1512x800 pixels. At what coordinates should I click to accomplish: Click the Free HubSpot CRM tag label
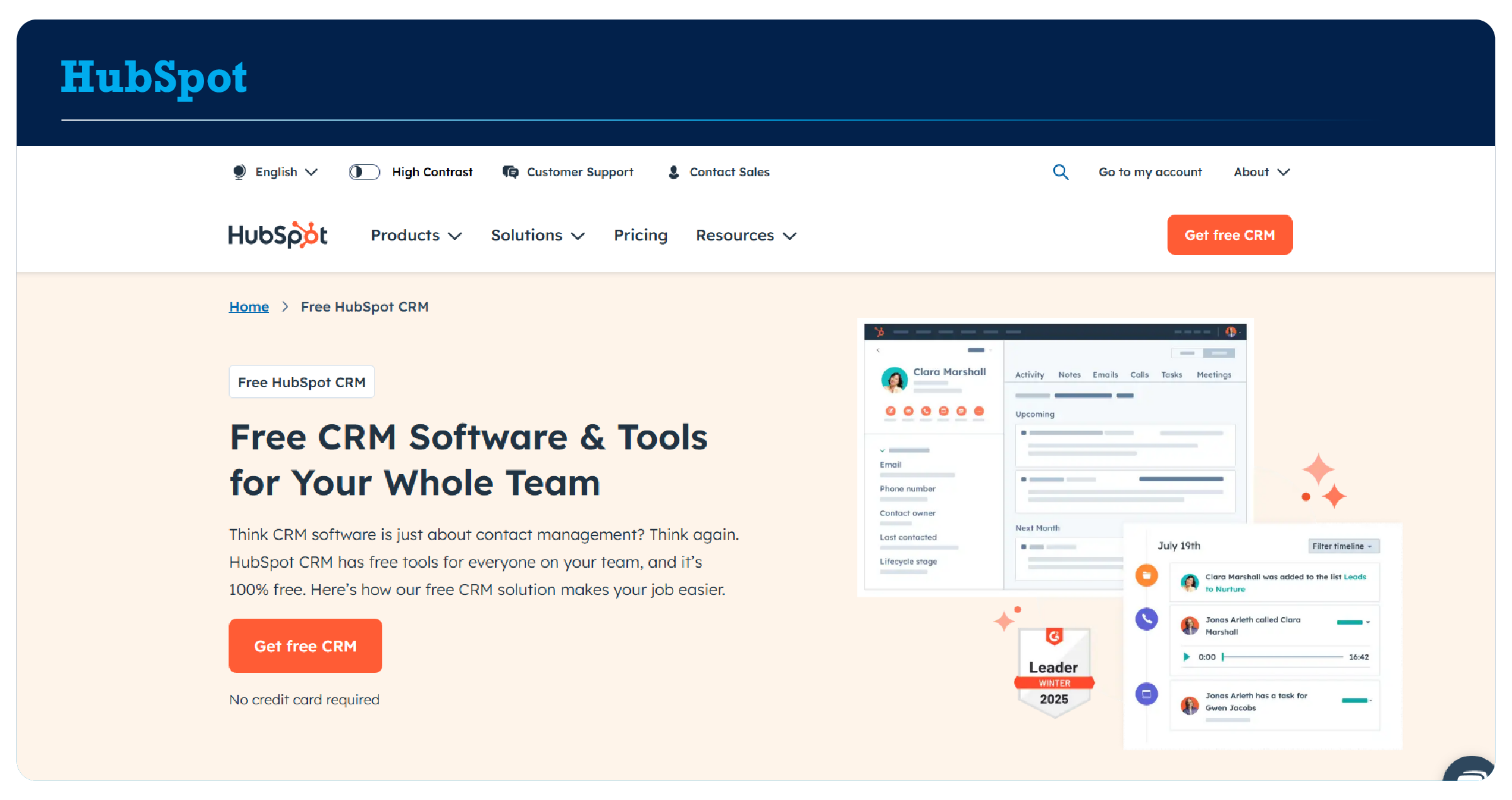(x=302, y=382)
